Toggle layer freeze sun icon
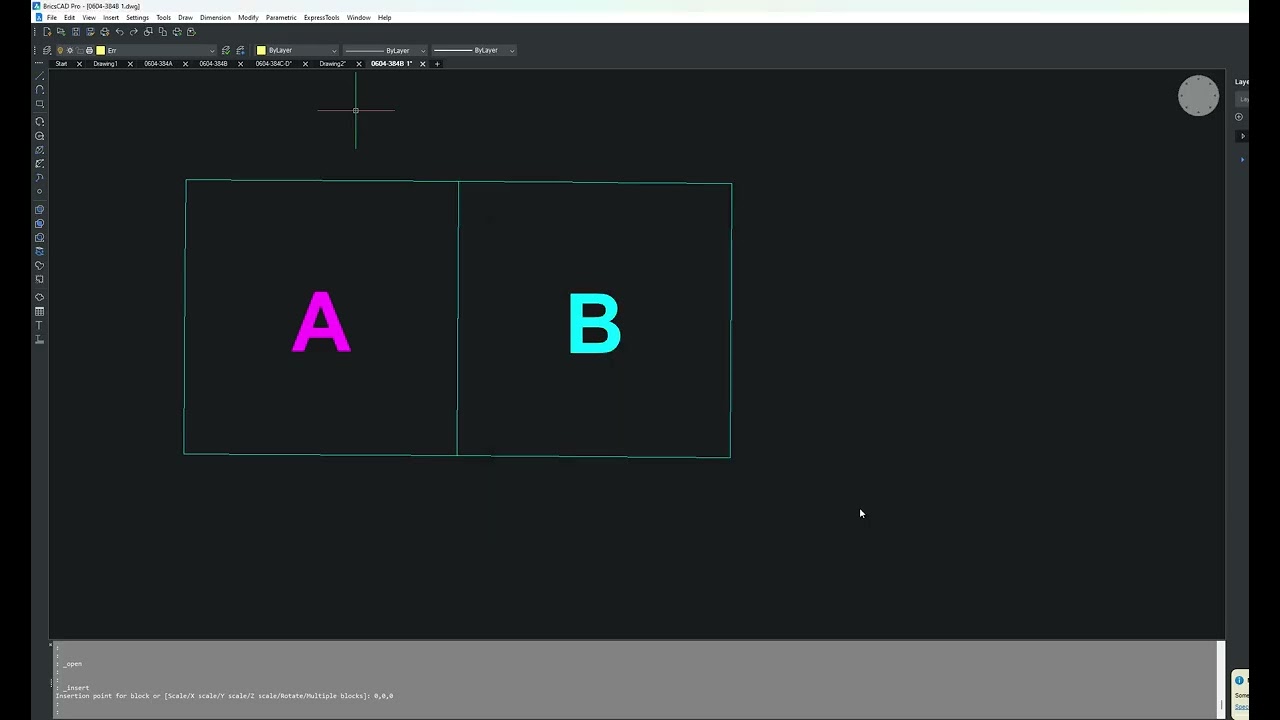Viewport: 1280px width, 720px height. tap(70, 50)
